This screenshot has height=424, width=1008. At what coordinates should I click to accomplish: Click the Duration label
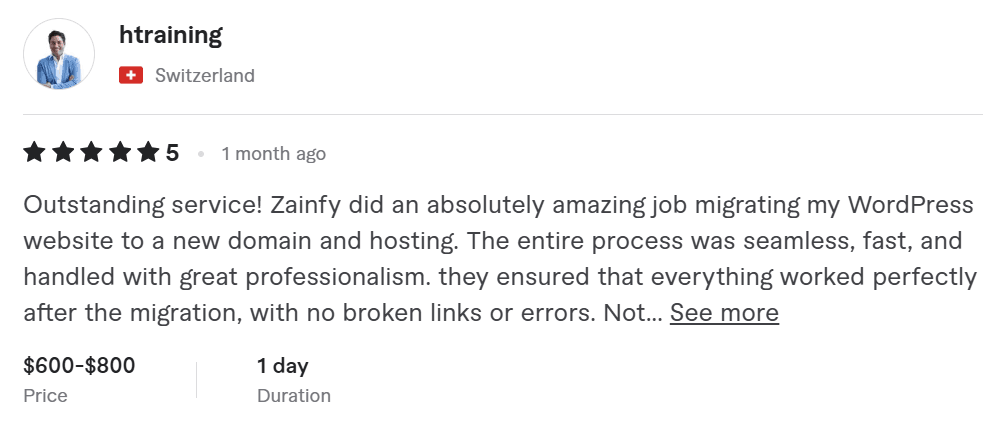coord(294,396)
